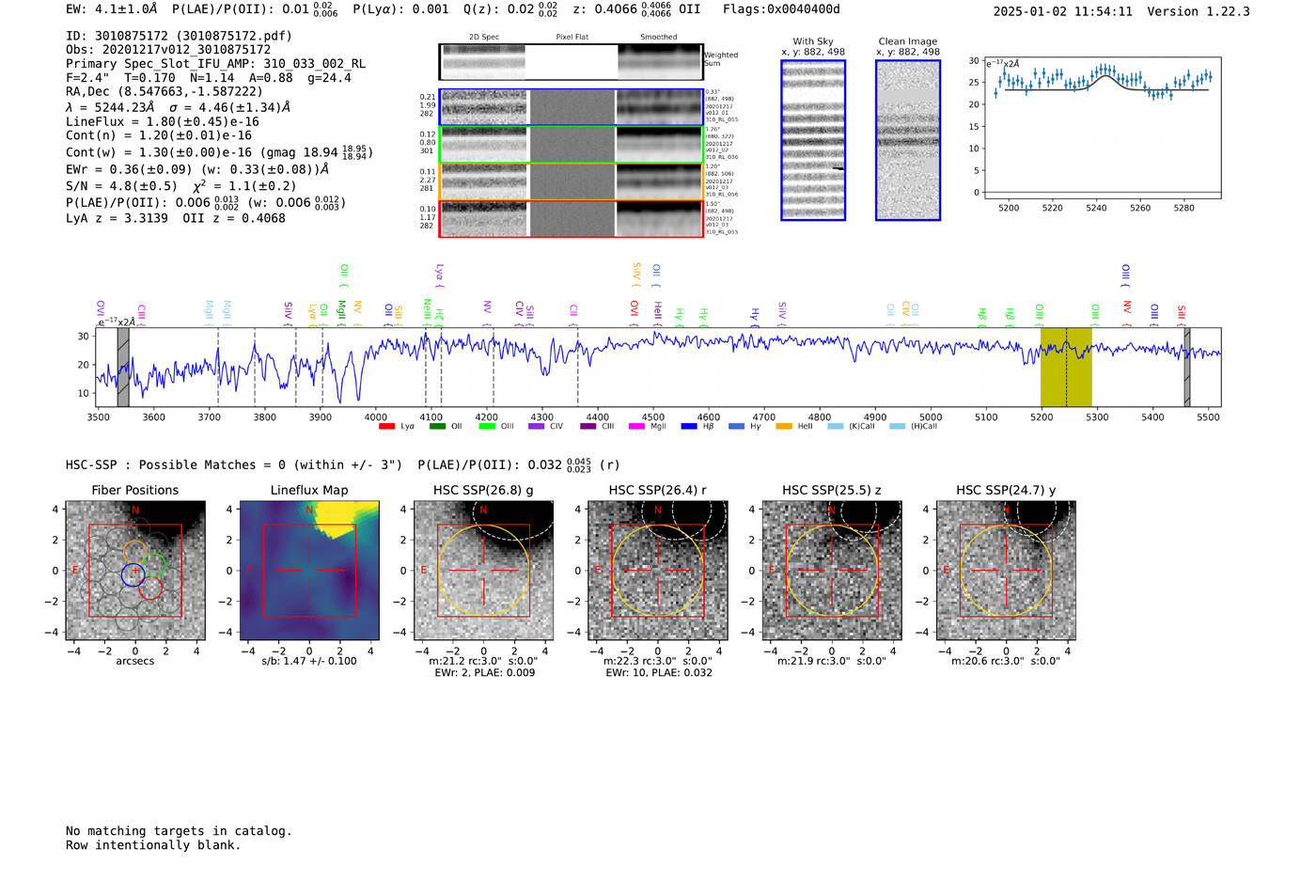Click the Smoothed column header
The width and height of the screenshot is (1316, 896).
pos(659,38)
